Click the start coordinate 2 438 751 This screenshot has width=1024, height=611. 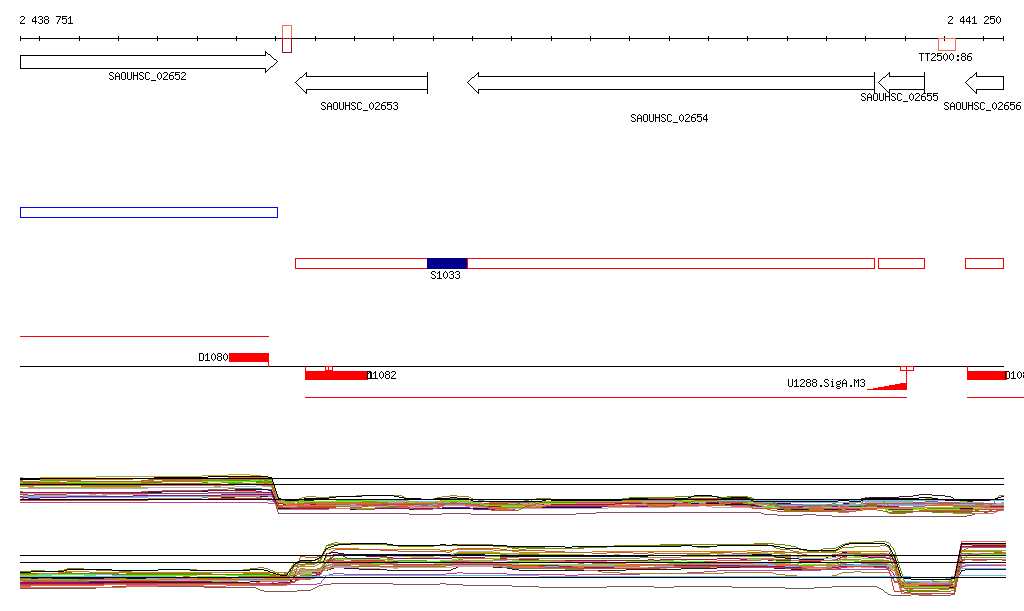(x=46, y=21)
